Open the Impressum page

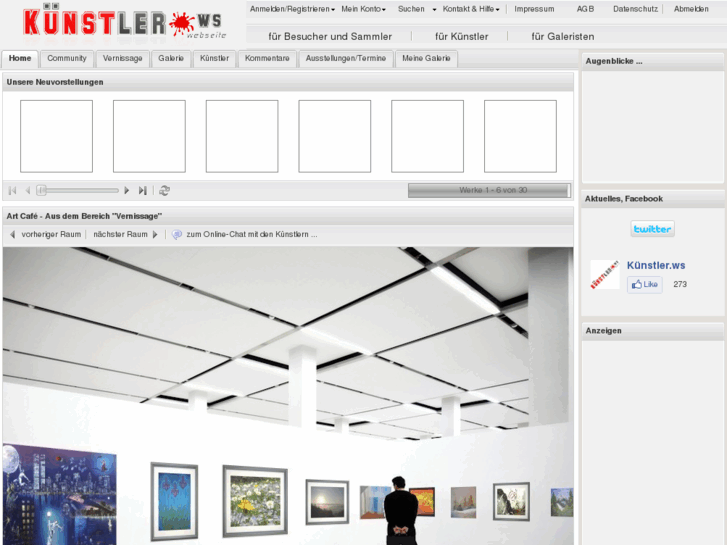point(534,9)
